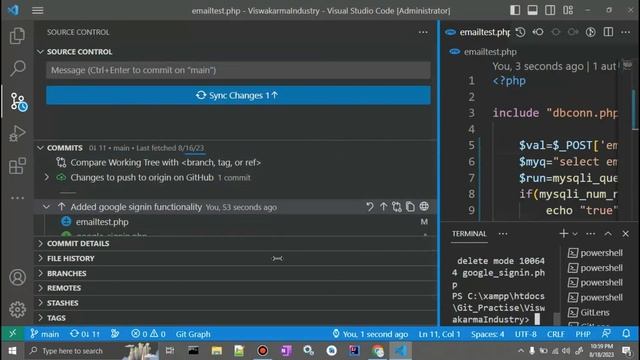Expand Changes to push to origin on GitHub
640x360 pixels.
tap(47, 178)
